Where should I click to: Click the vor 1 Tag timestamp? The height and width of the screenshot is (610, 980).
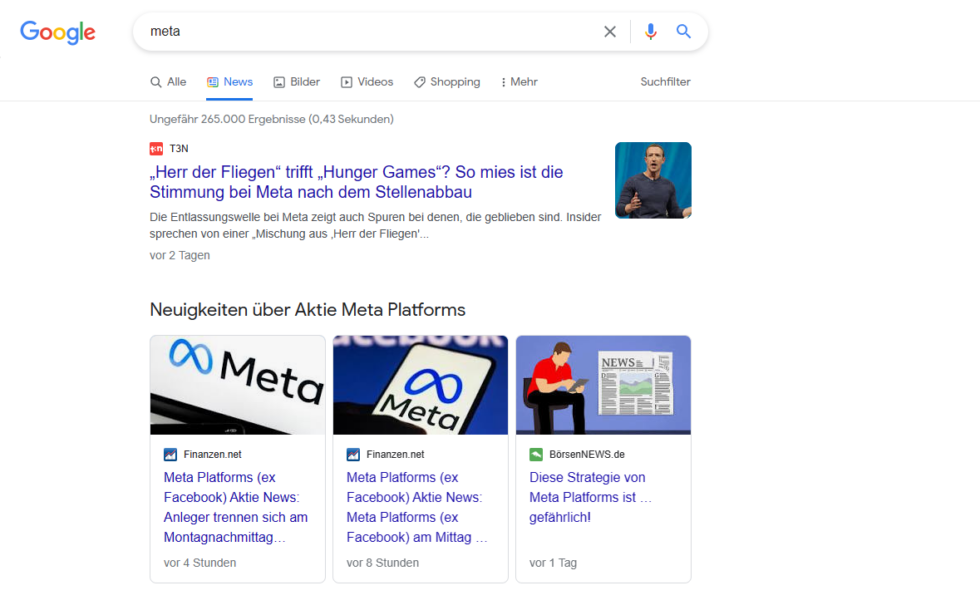click(553, 562)
